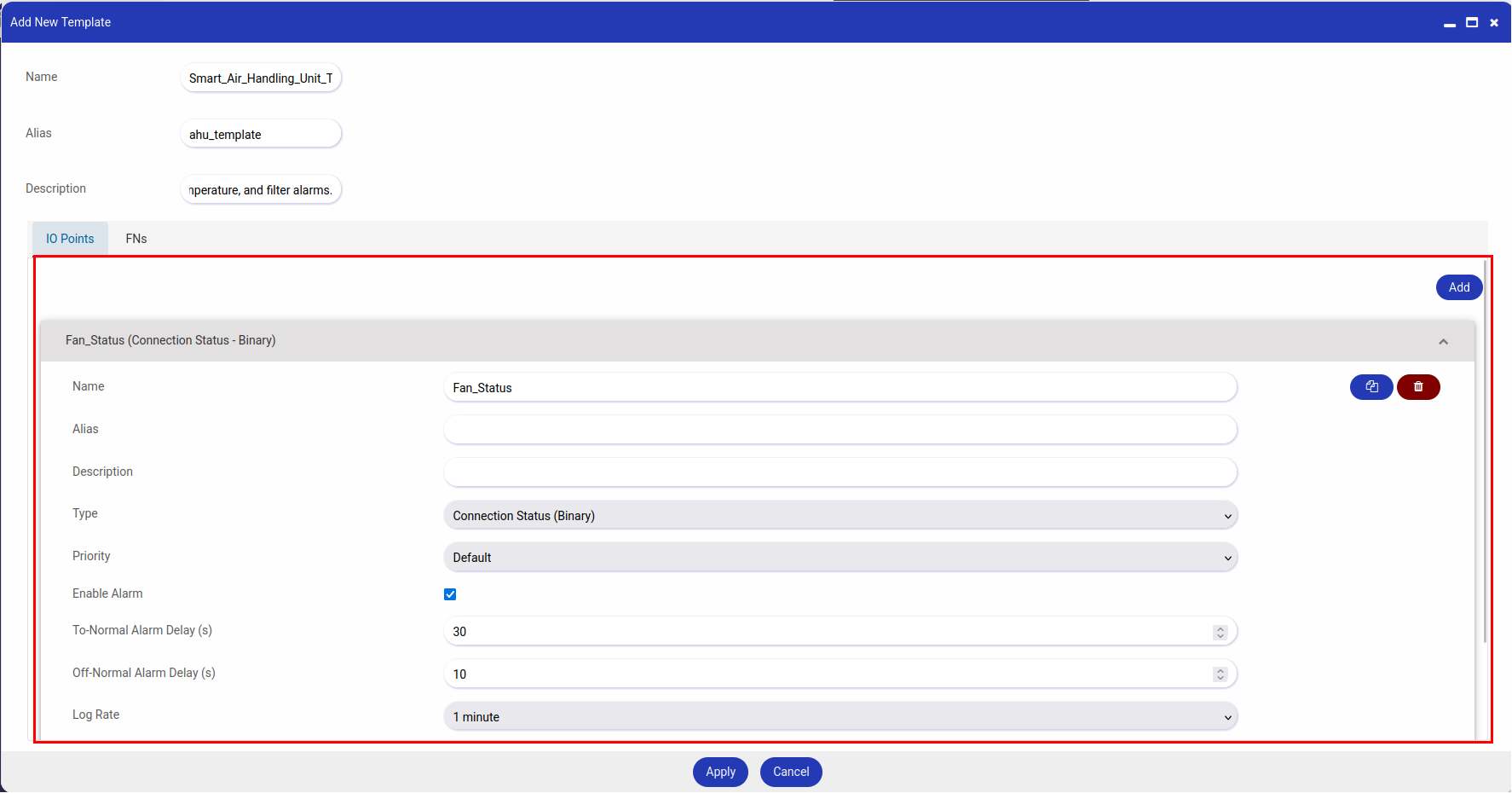Screen dimensions: 1512x793
Task: Open the Log Rate dropdown
Action: [x=840, y=716]
